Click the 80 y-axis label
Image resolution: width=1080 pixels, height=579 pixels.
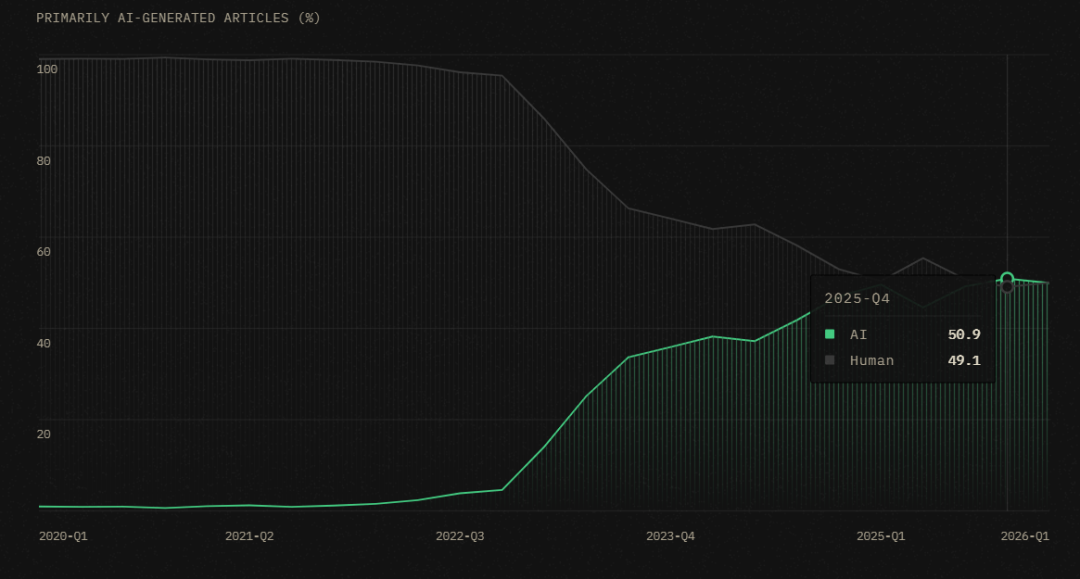click(43, 161)
